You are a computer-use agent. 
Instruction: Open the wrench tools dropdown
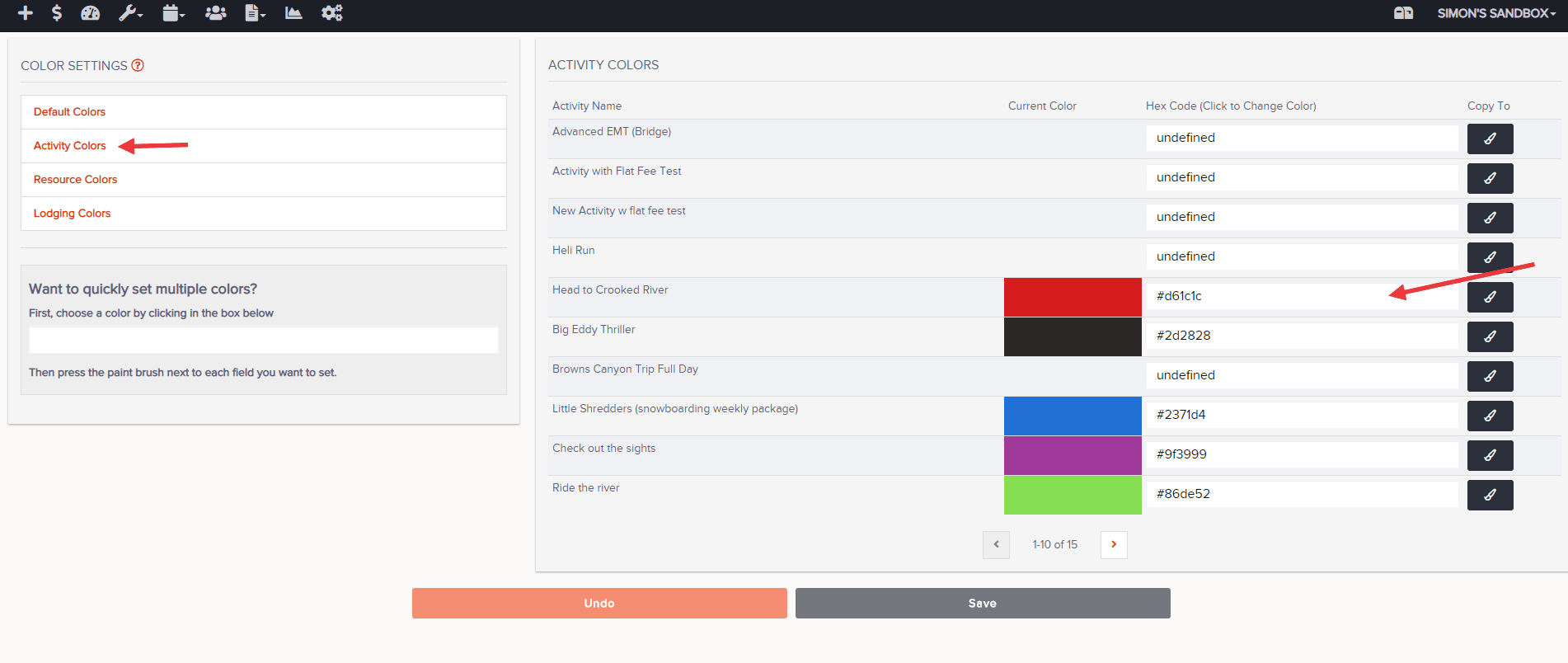tap(130, 12)
